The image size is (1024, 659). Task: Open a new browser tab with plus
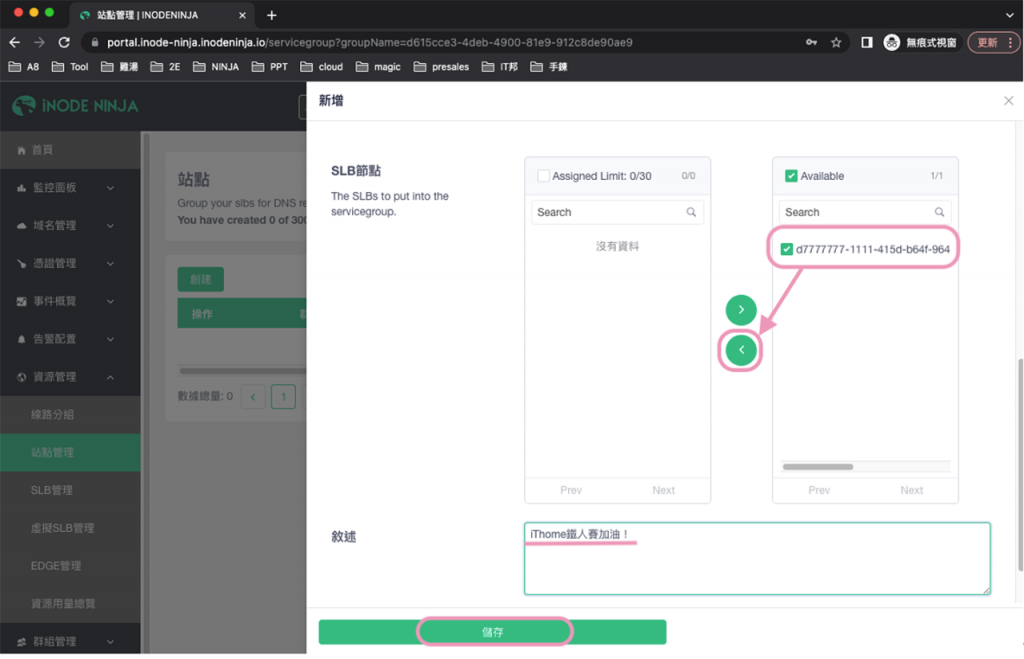click(x=272, y=15)
